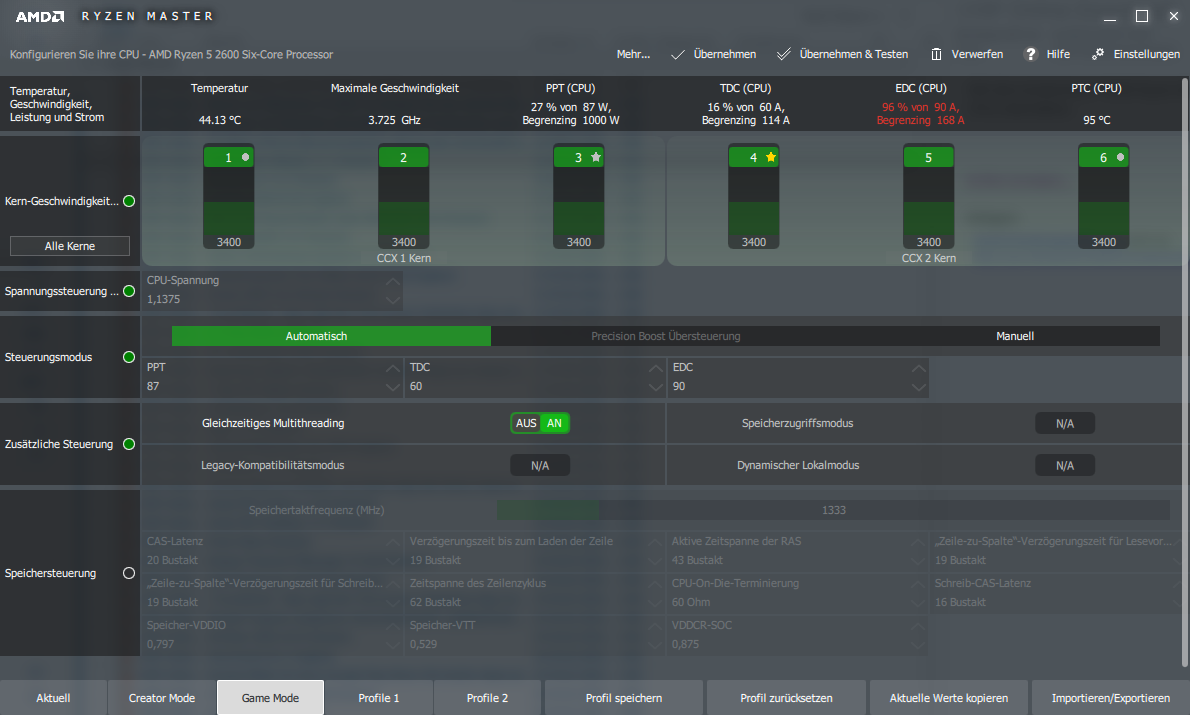The width and height of the screenshot is (1190, 715).
Task: Click the dot indicator on core 1
Action: click(245, 157)
